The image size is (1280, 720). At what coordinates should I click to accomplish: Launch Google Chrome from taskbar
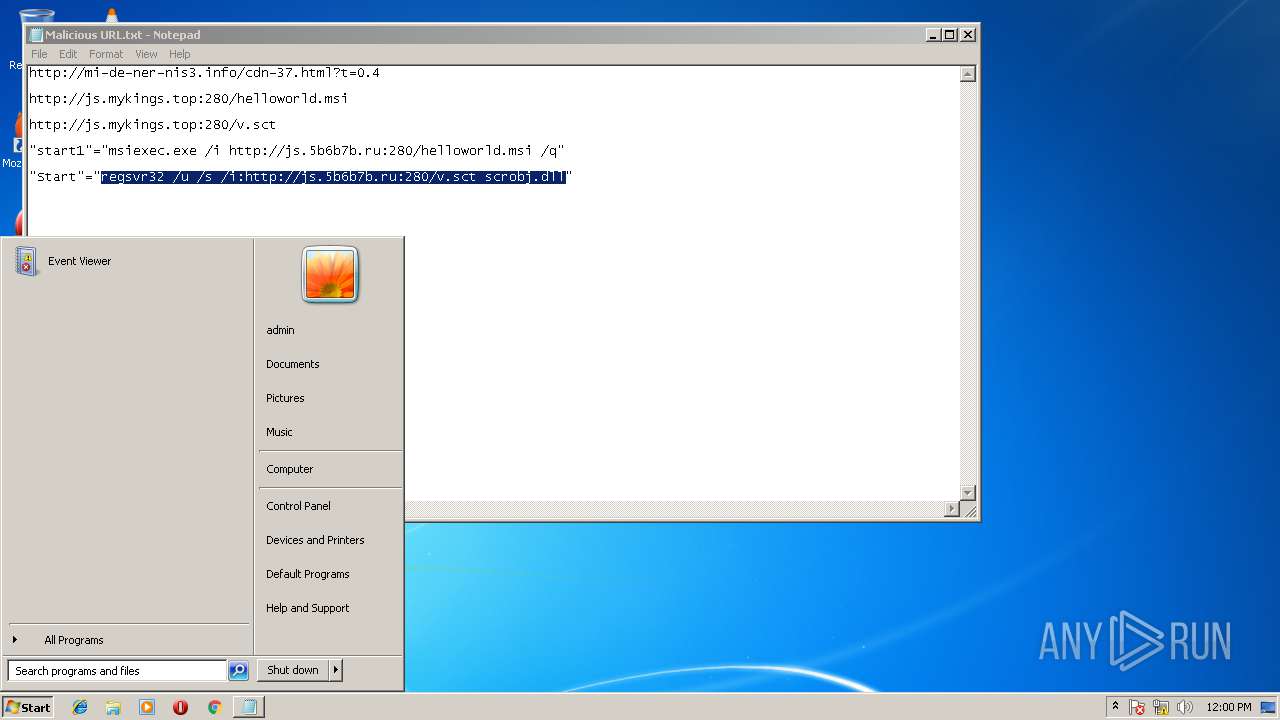[x=214, y=707]
